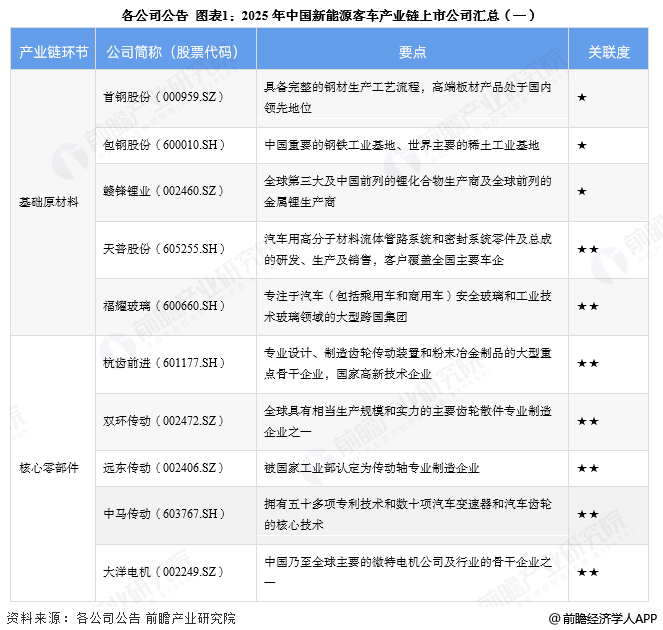Image resolution: width=663 pixels, height=630 pixels.
Task: Click the single star in 首钢股份 row
Action: tap(582, 97)
